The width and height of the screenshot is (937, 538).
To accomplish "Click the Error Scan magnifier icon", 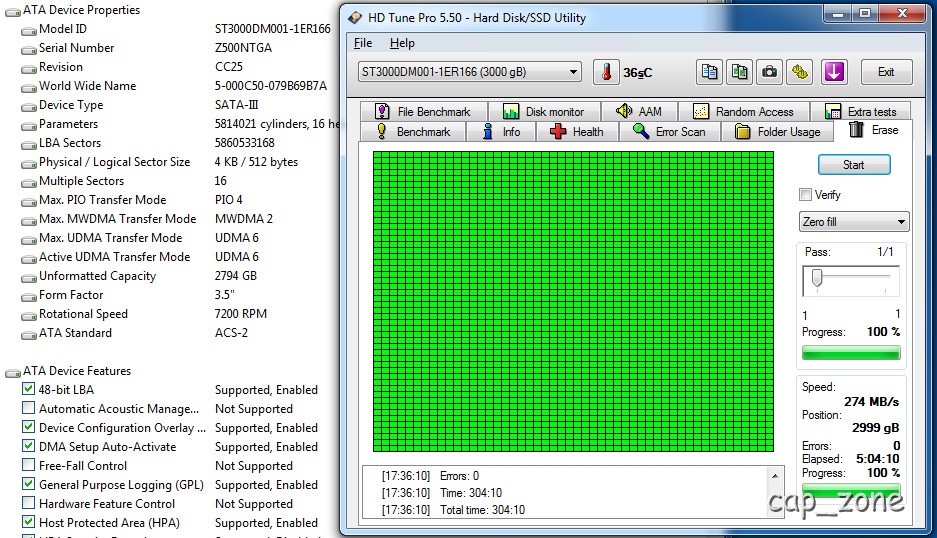I will click(641, 131).
